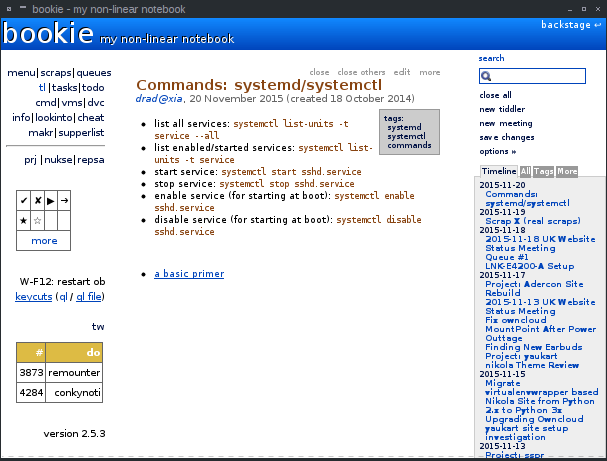607x461 pixels.
Task: Click the checkmark icon in the symbol grid
Action: [x=24, y=201]
